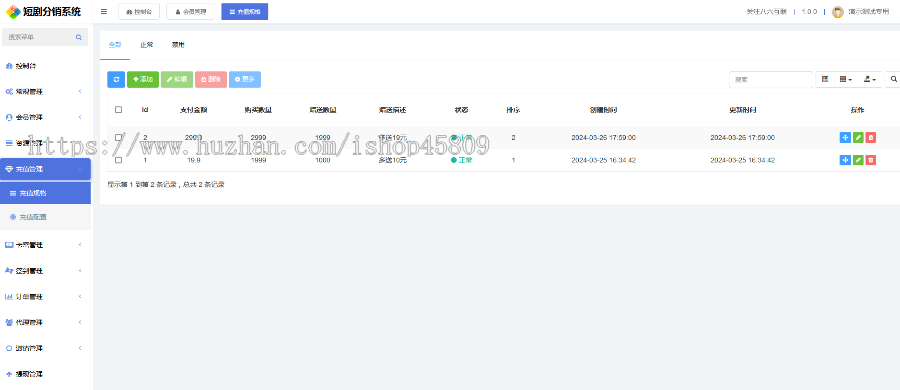Expand 卡密管理 using its chevron
The image size is (900, 390).
click(80, 245)
